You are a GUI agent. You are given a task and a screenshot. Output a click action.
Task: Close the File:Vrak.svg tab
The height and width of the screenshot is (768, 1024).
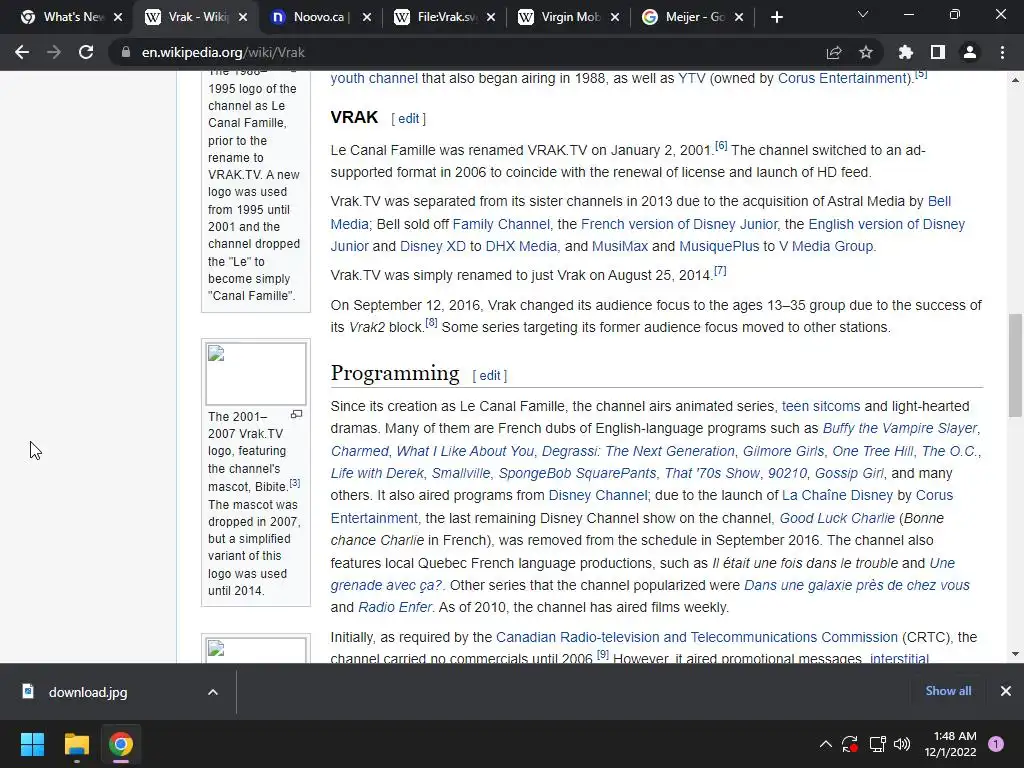point(491,18)
